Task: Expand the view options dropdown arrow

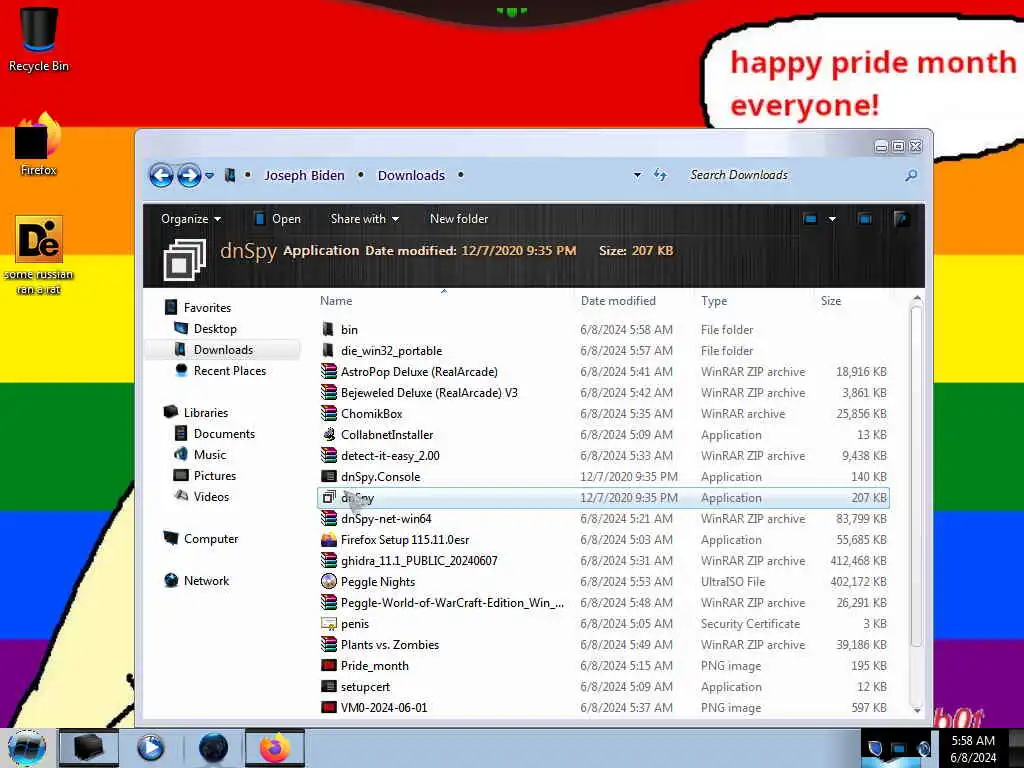Action: tap(832, 219)
